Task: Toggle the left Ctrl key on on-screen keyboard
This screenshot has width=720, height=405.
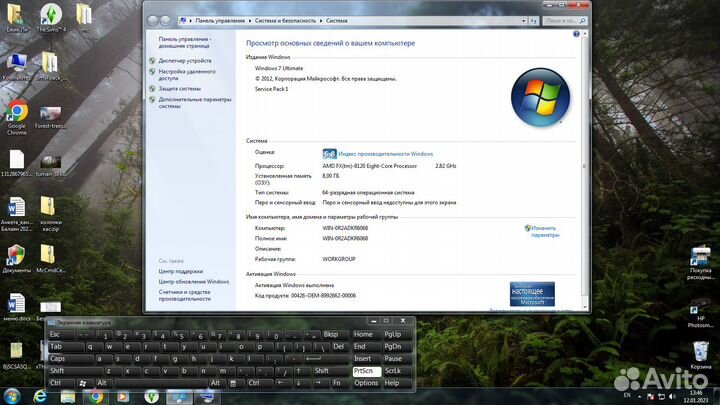Action: click(61, 383)
